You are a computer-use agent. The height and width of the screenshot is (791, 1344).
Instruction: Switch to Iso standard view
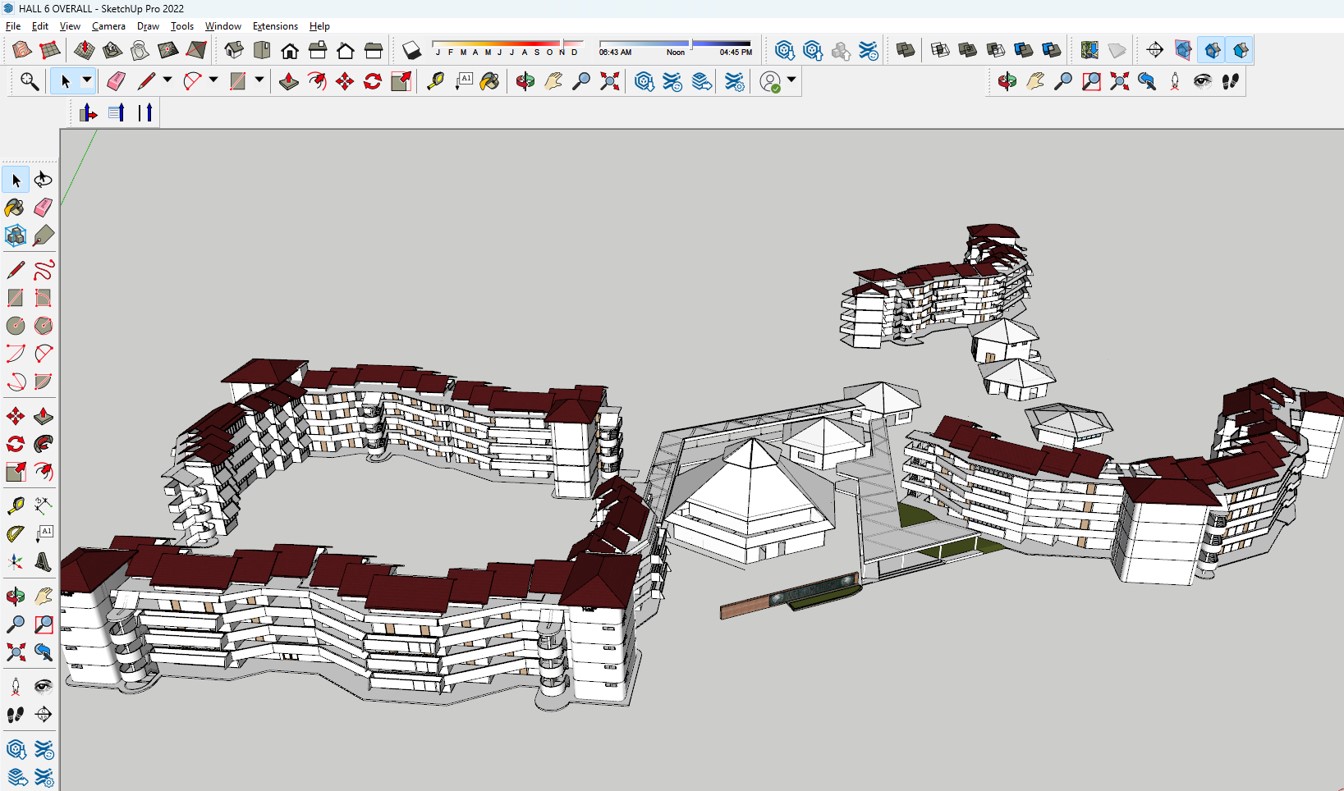pyautogui.click(x=234, y=50)
